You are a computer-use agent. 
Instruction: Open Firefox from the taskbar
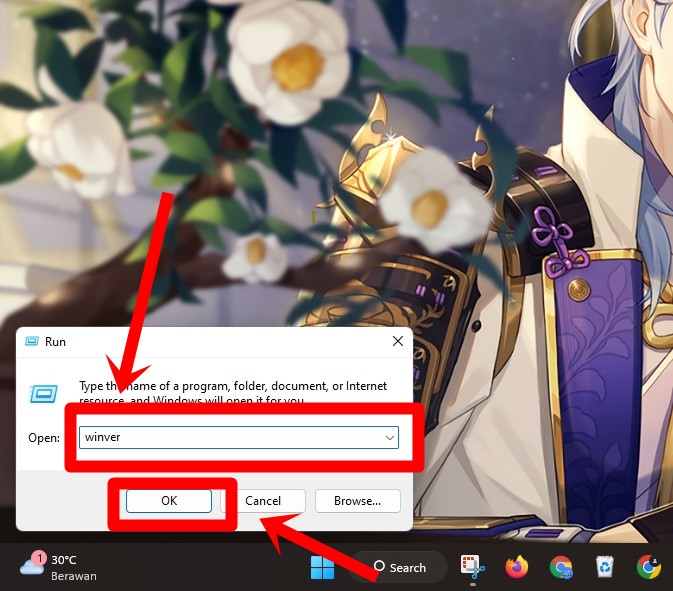point(517,567)
